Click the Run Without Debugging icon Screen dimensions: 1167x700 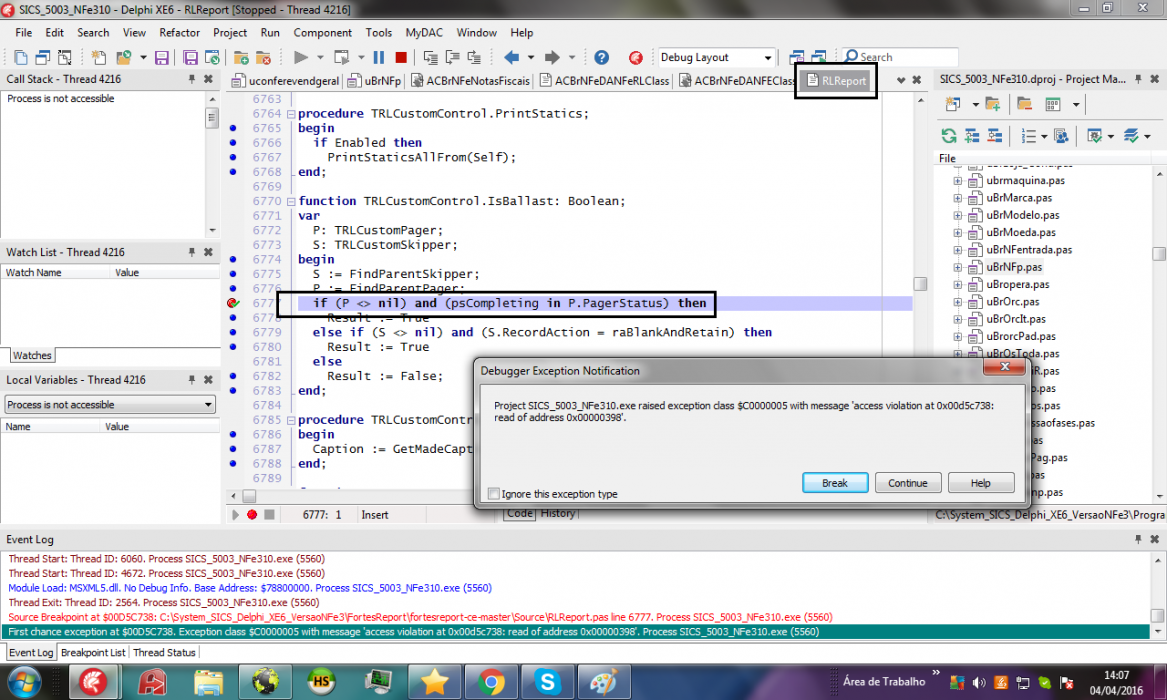(x=342, y=57)
